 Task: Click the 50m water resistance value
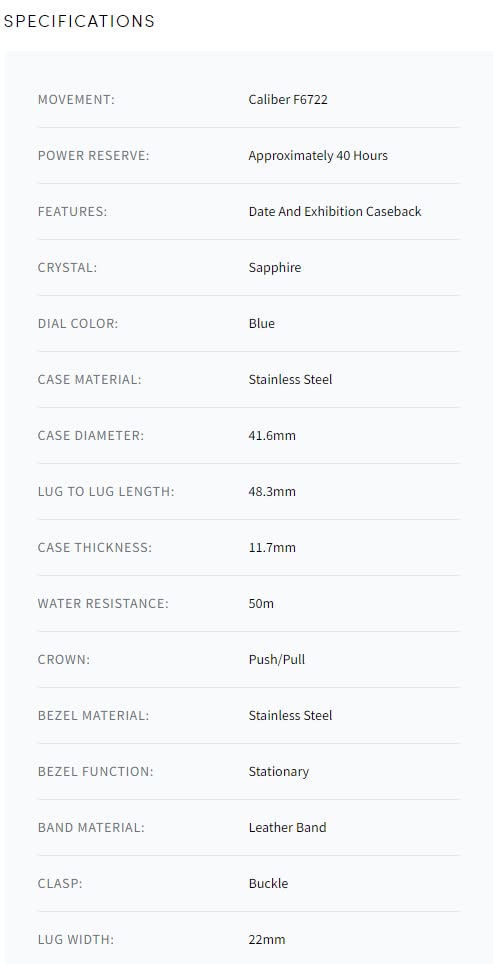[261, 603]
